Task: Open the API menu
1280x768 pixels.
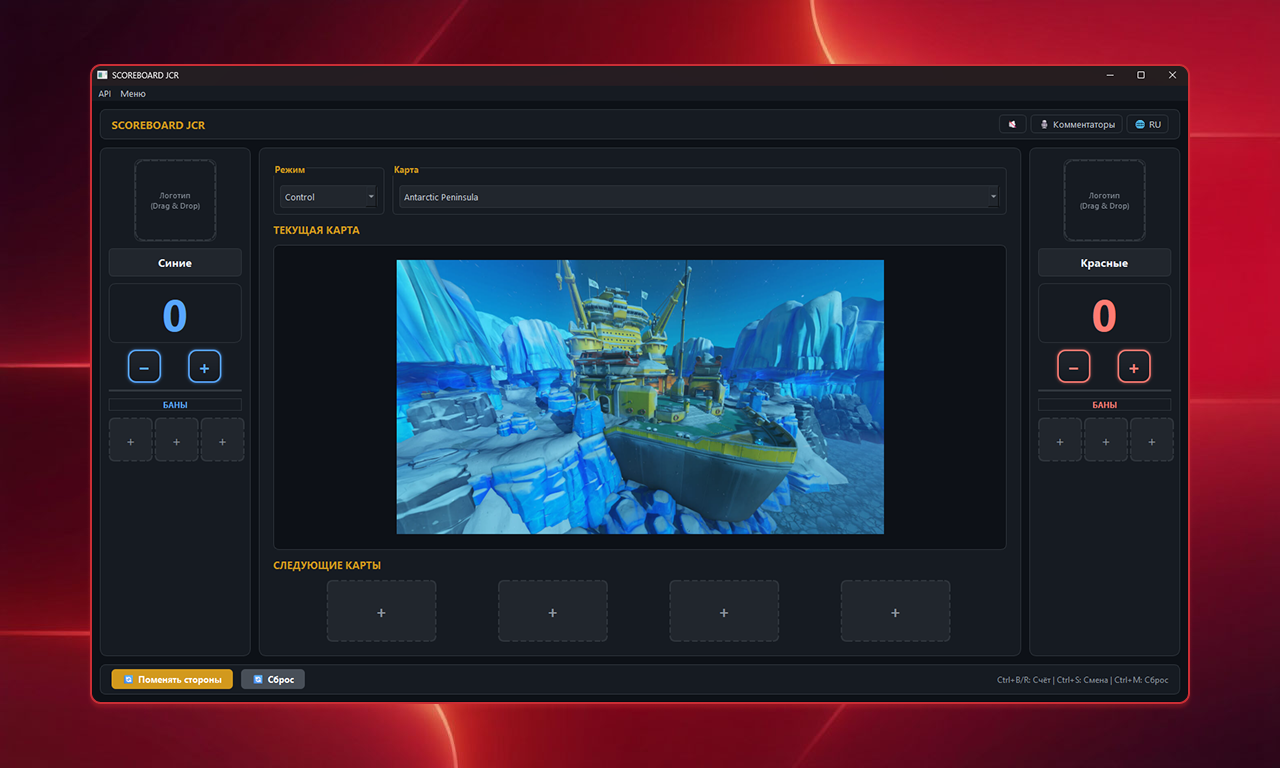Action: (104, 93)
